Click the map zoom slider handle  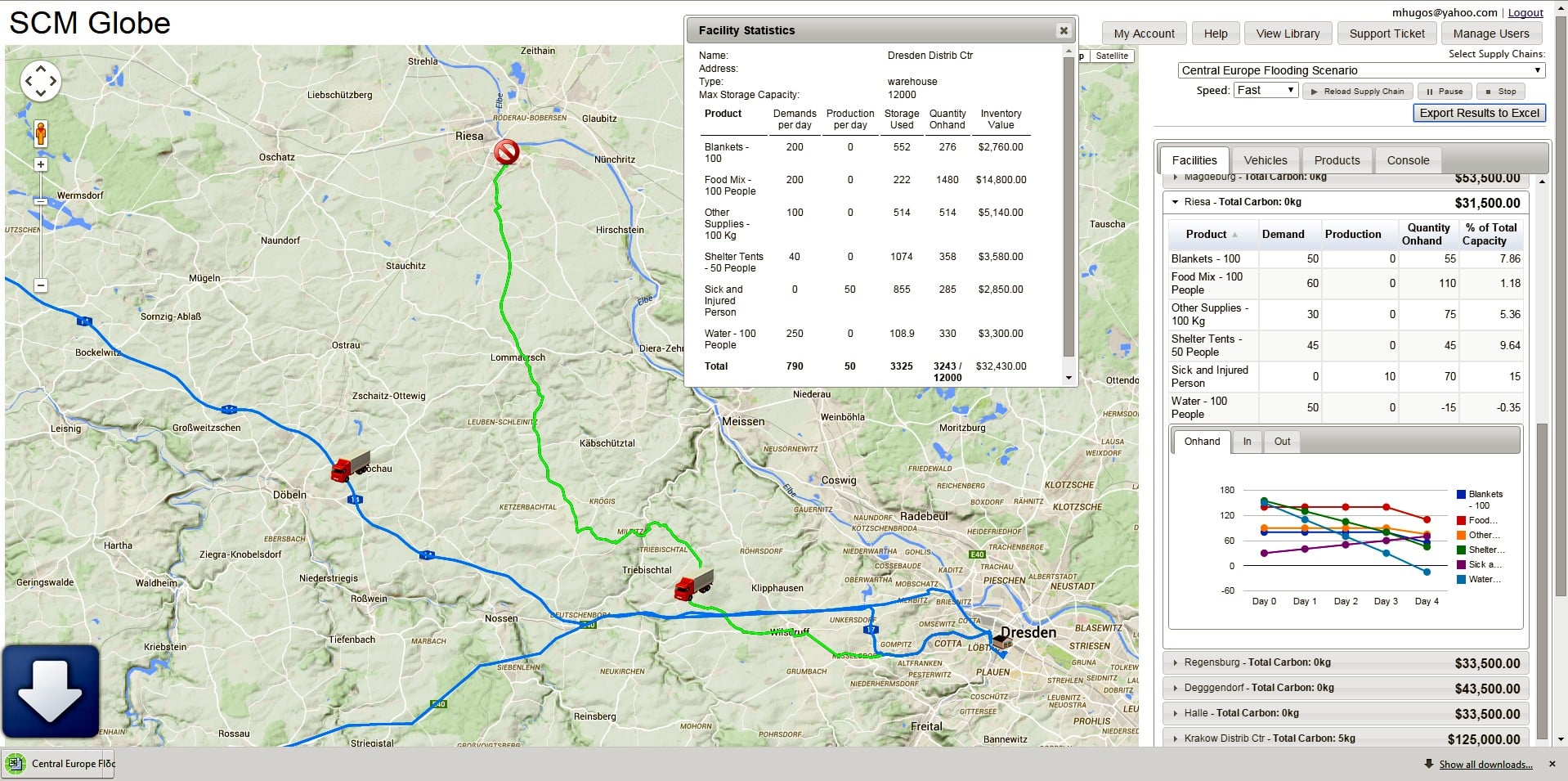41,201
